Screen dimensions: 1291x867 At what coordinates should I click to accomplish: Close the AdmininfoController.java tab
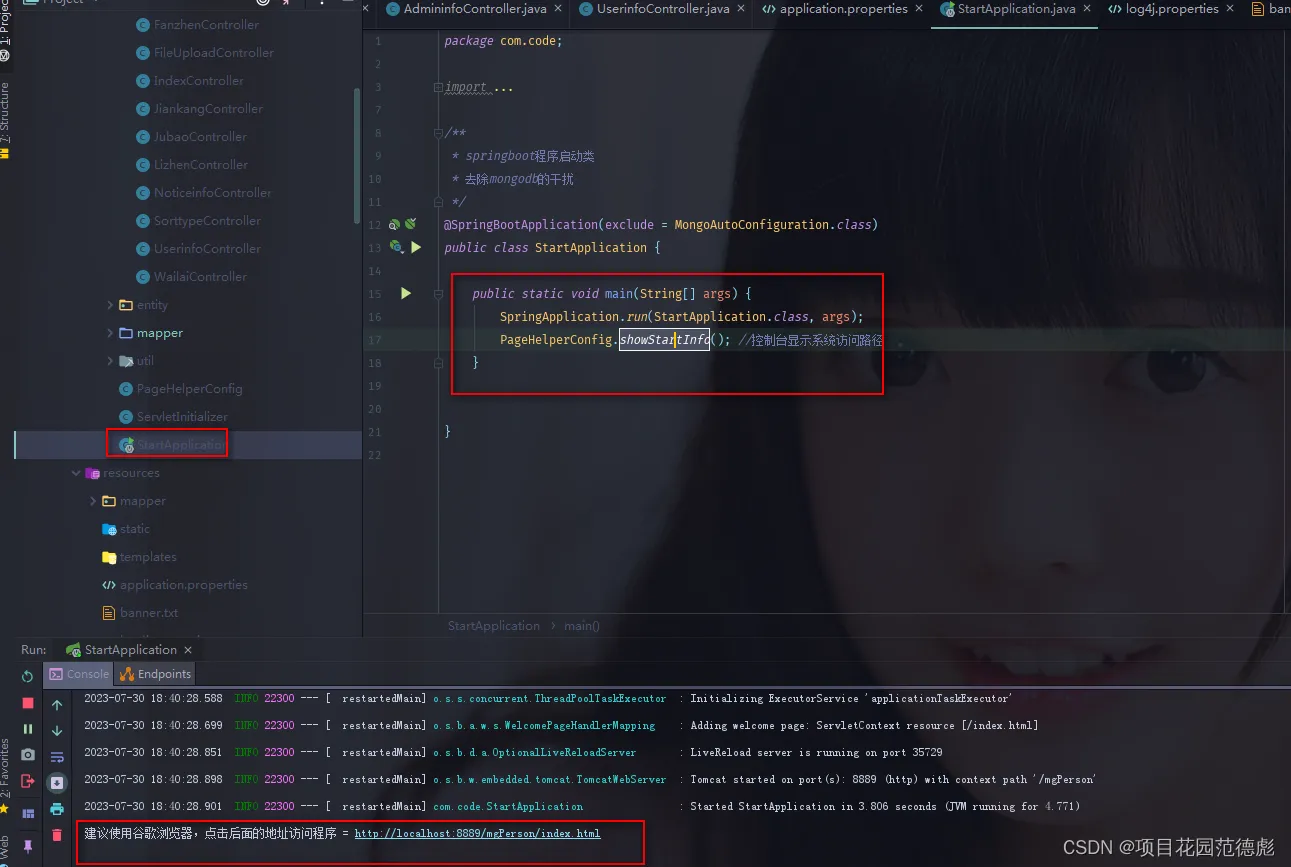[558, 9]
